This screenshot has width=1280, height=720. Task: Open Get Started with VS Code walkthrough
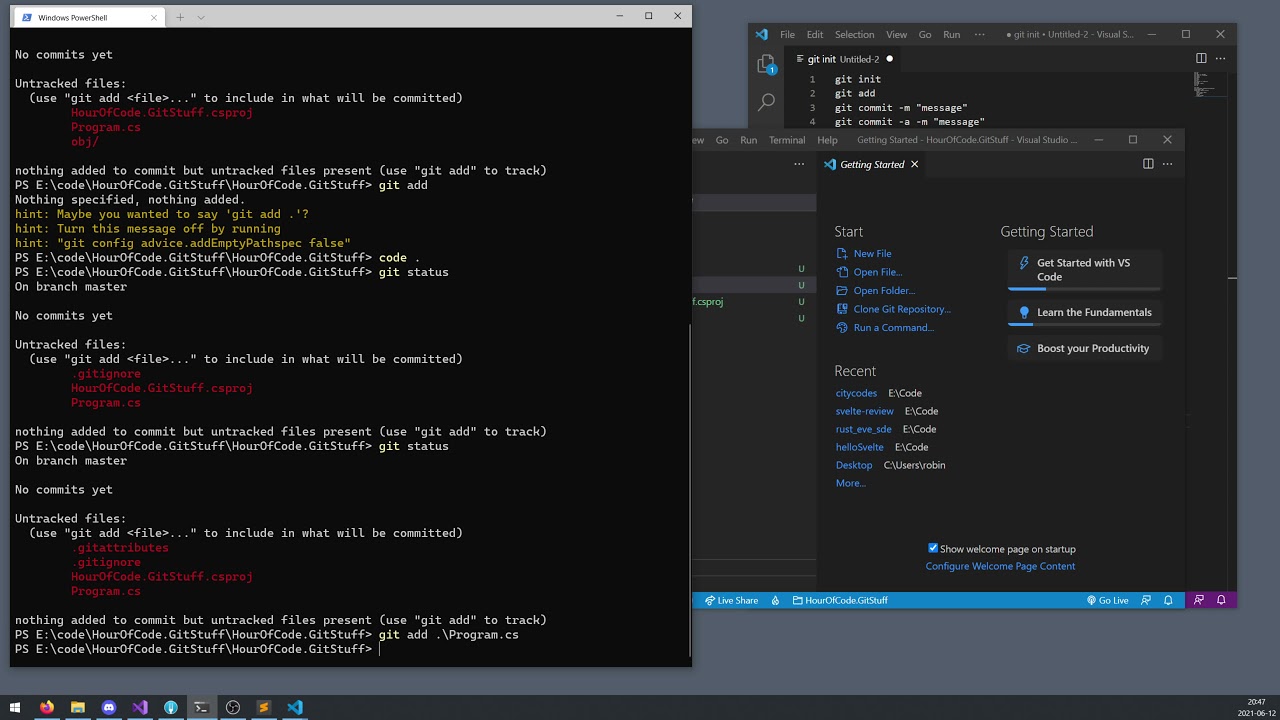pyautogui.click(x=1085, y=270)
